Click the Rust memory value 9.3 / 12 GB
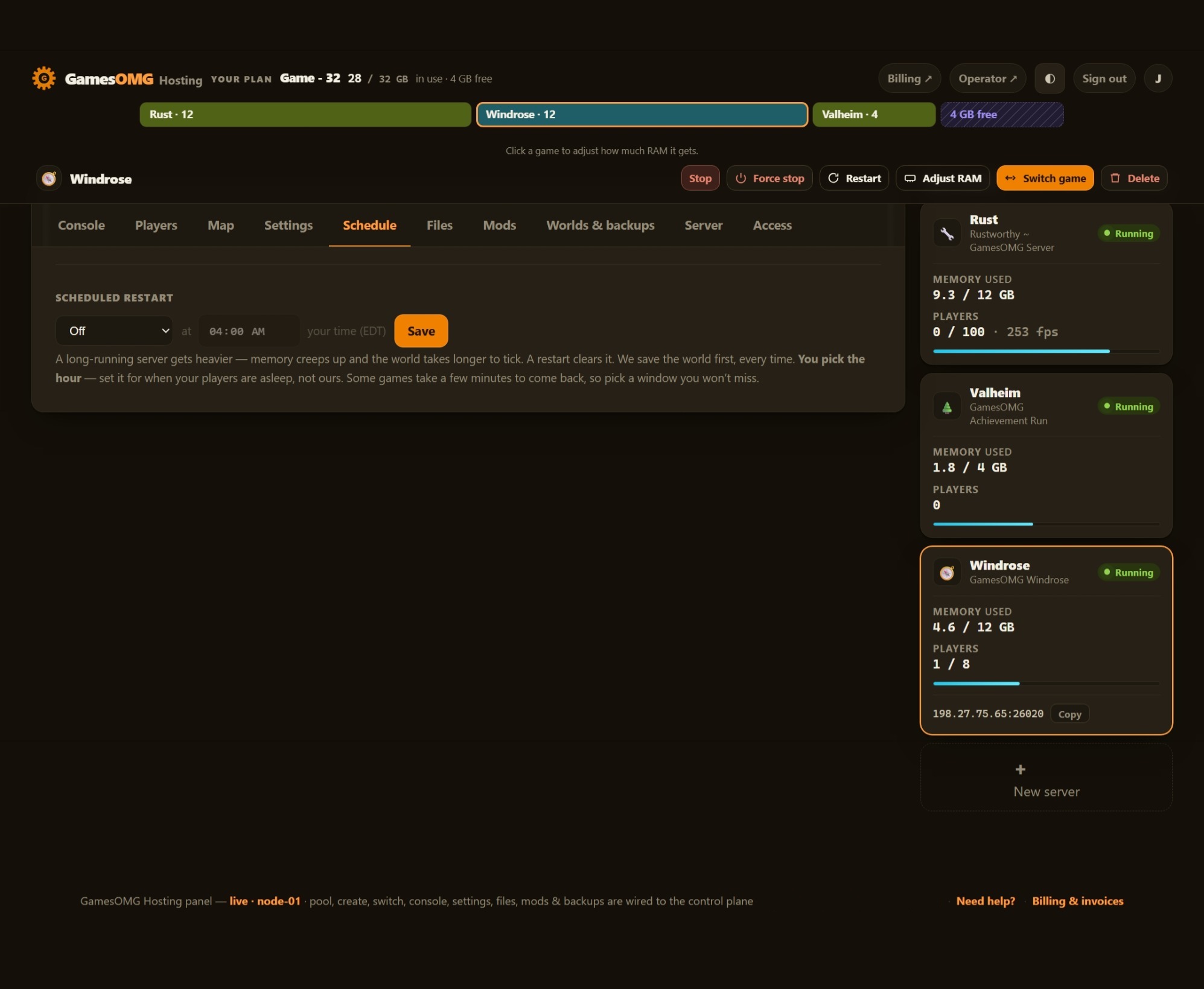The image size is (1204, 989). coord(973,295)
